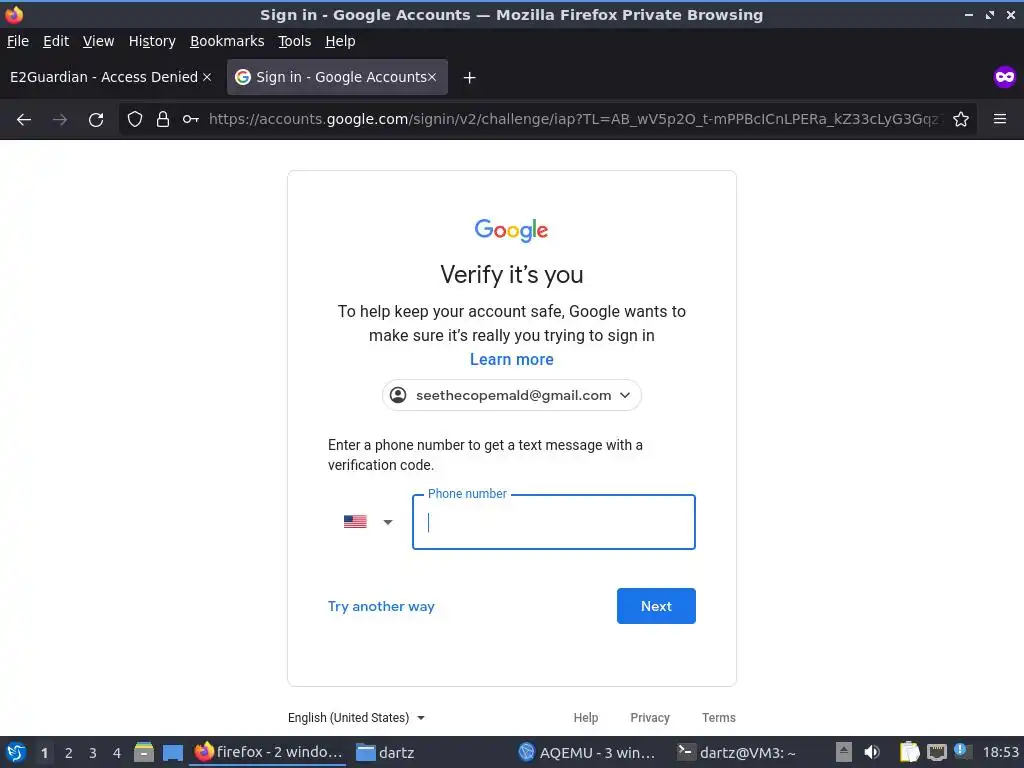
Task: Close the E2Guardian Access Denied tab
Action: (x=207, y=77)
